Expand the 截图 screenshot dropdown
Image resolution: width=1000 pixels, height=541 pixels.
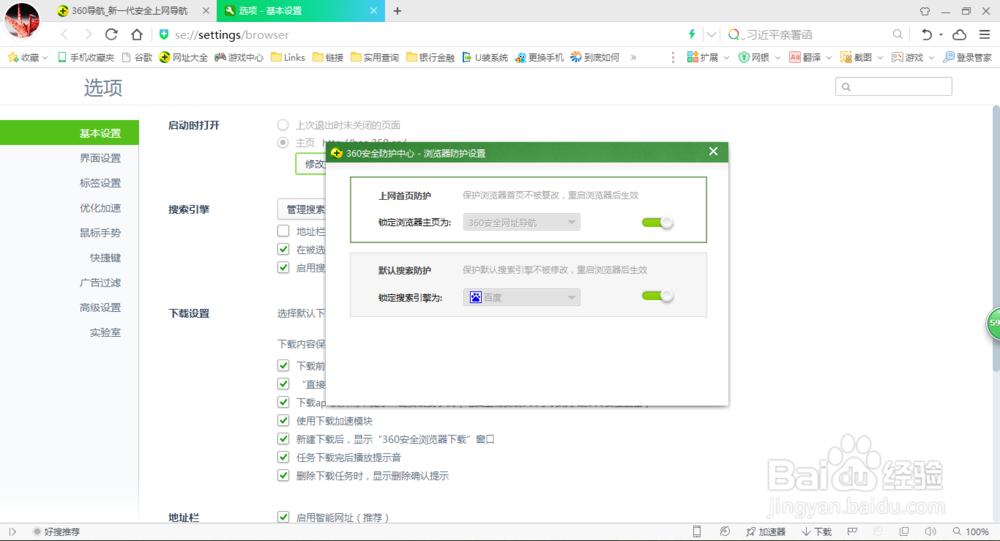pyautogui.click(x=880, y=57)
